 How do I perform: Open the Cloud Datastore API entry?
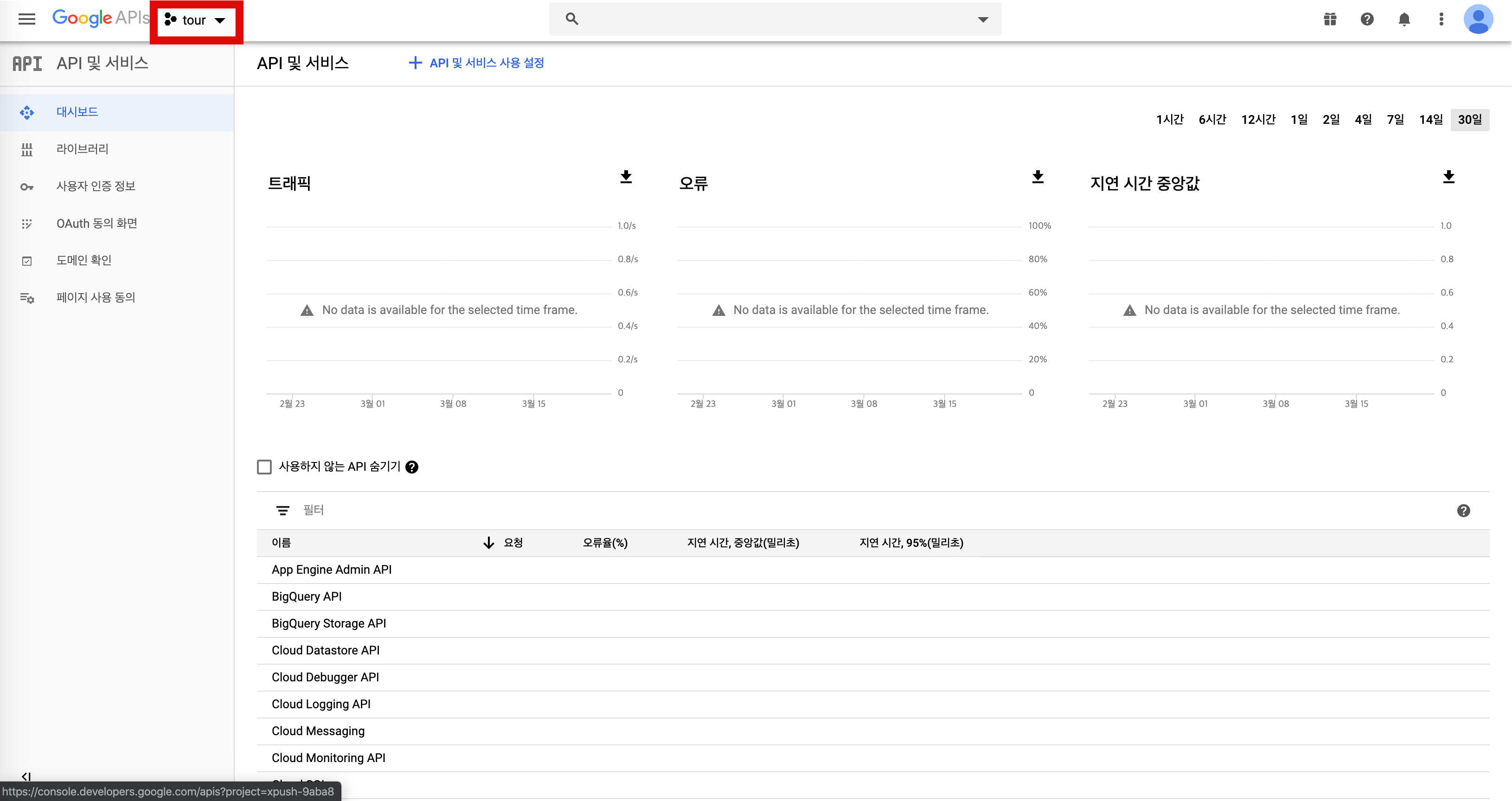pos(326,650)
